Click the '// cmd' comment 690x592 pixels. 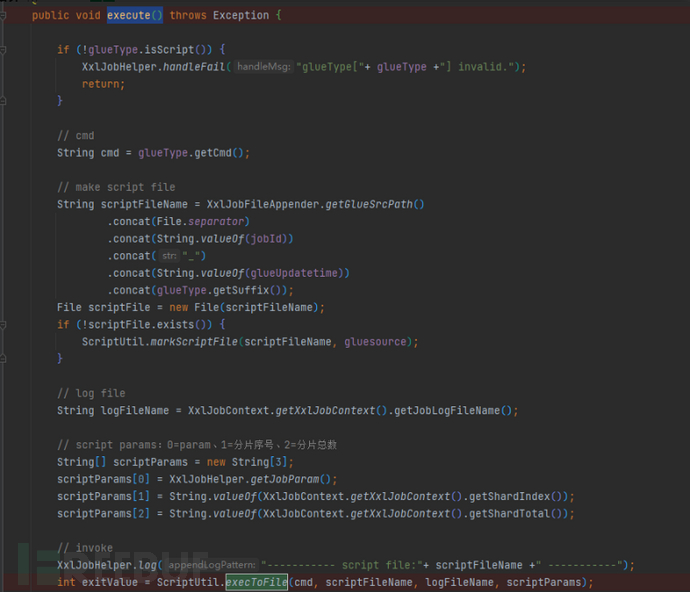tap(76, 136)
